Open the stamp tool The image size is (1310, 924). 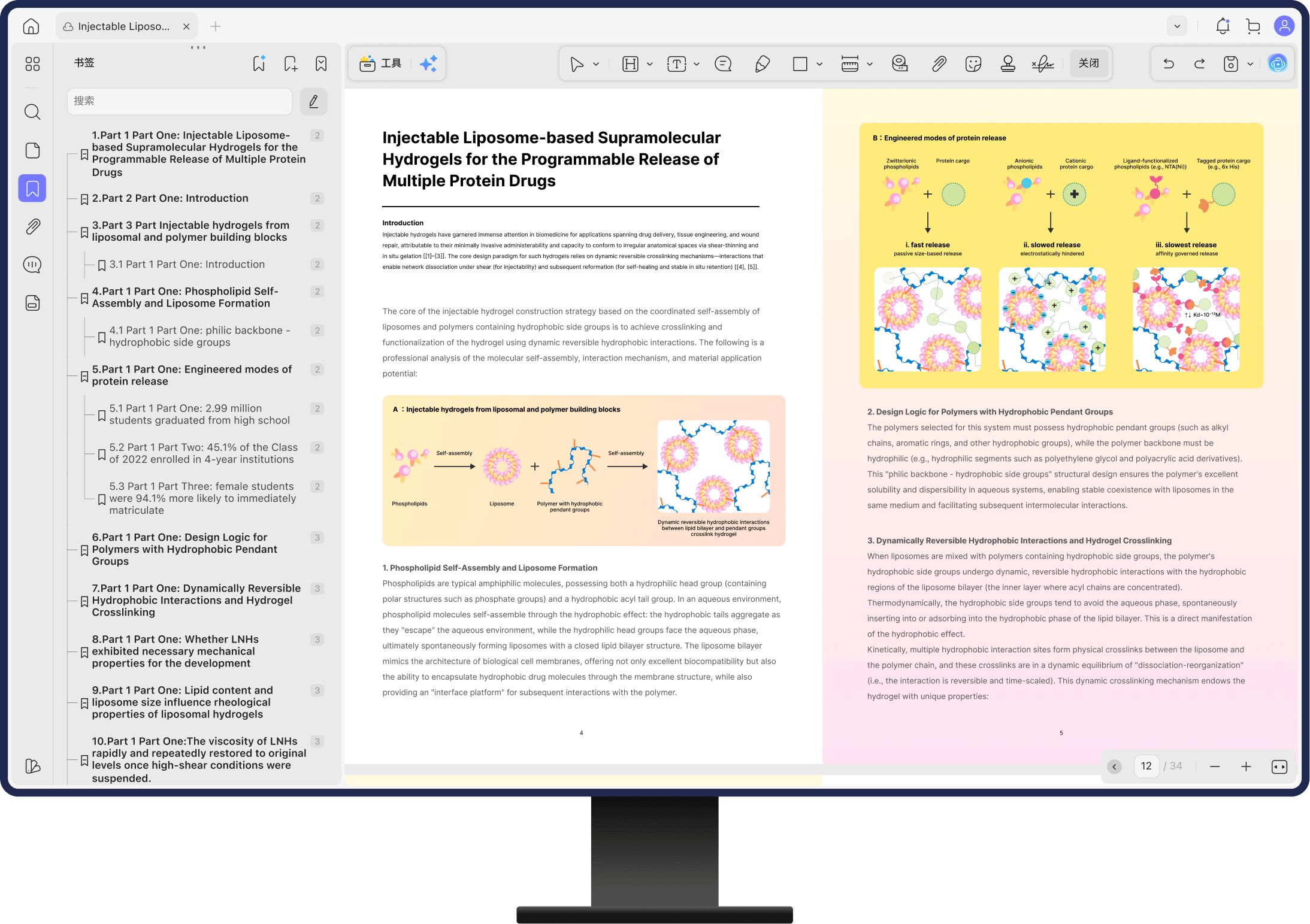pyautogui.click(x=1008, y=63)
